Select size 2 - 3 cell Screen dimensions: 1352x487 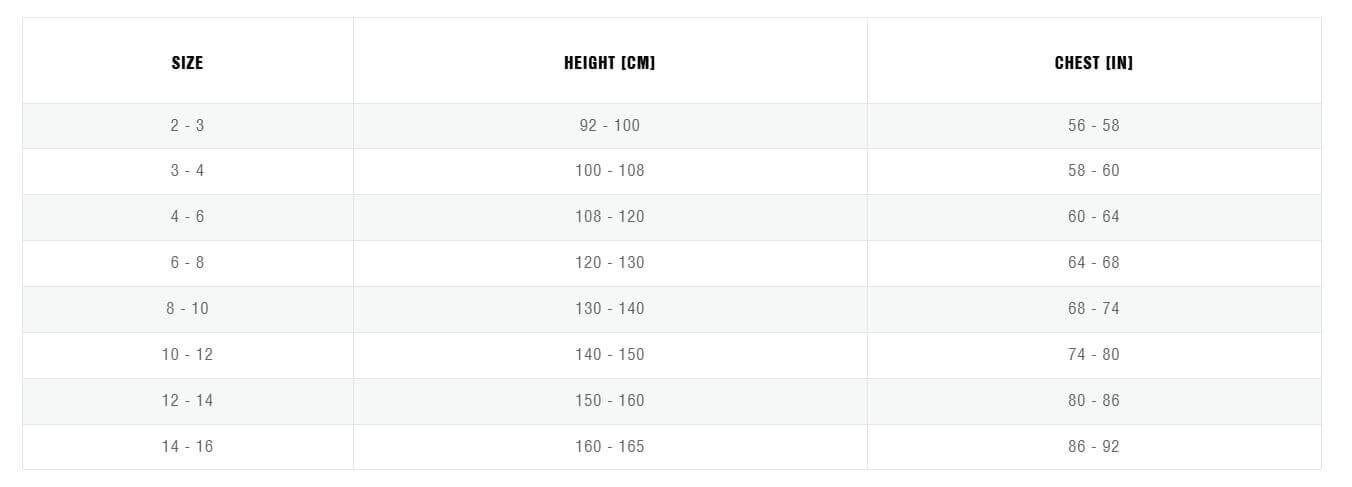pyautogui.click(x=187, y=125)
